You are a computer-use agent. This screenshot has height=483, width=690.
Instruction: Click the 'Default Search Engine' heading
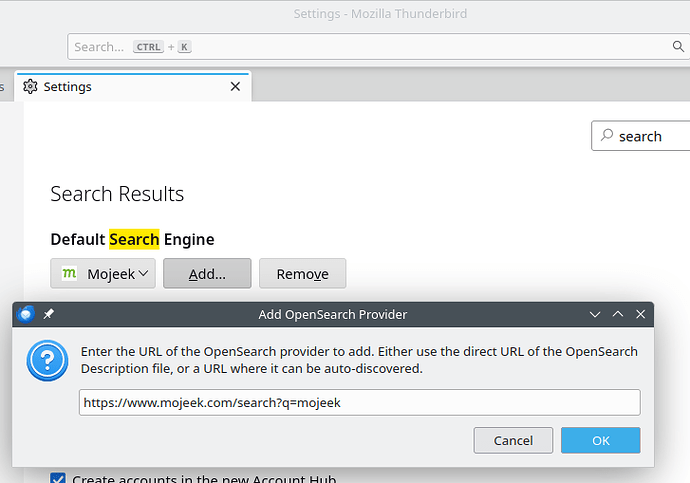[132, 239]
